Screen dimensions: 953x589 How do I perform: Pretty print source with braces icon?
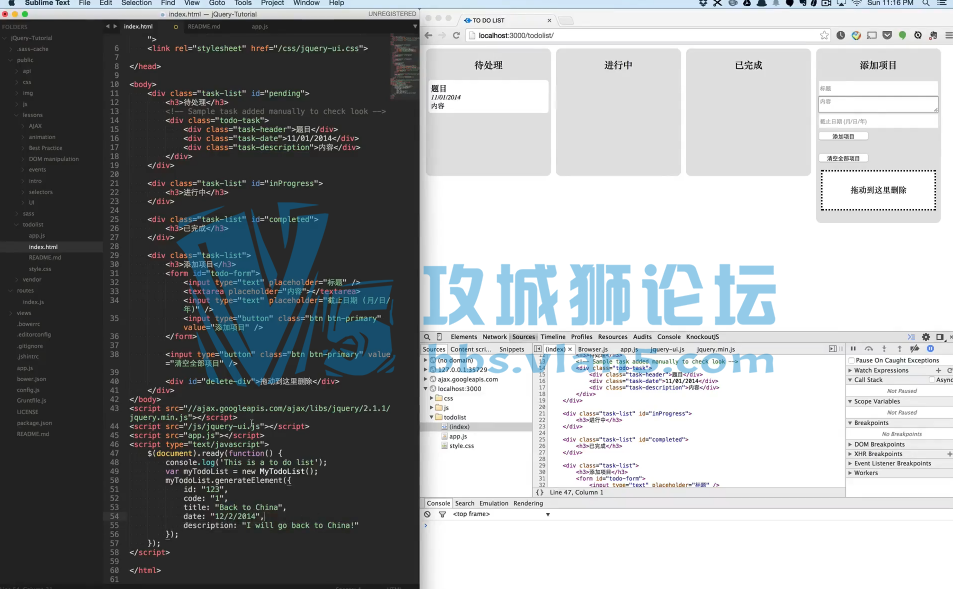coord(540,492)
